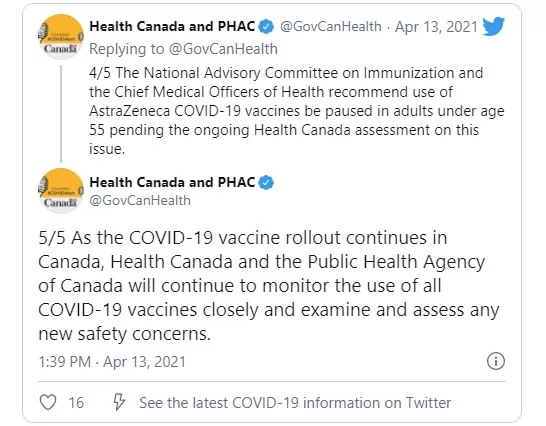Click the Twitter bird logo
546x426 pixels.
coord(493,26)
